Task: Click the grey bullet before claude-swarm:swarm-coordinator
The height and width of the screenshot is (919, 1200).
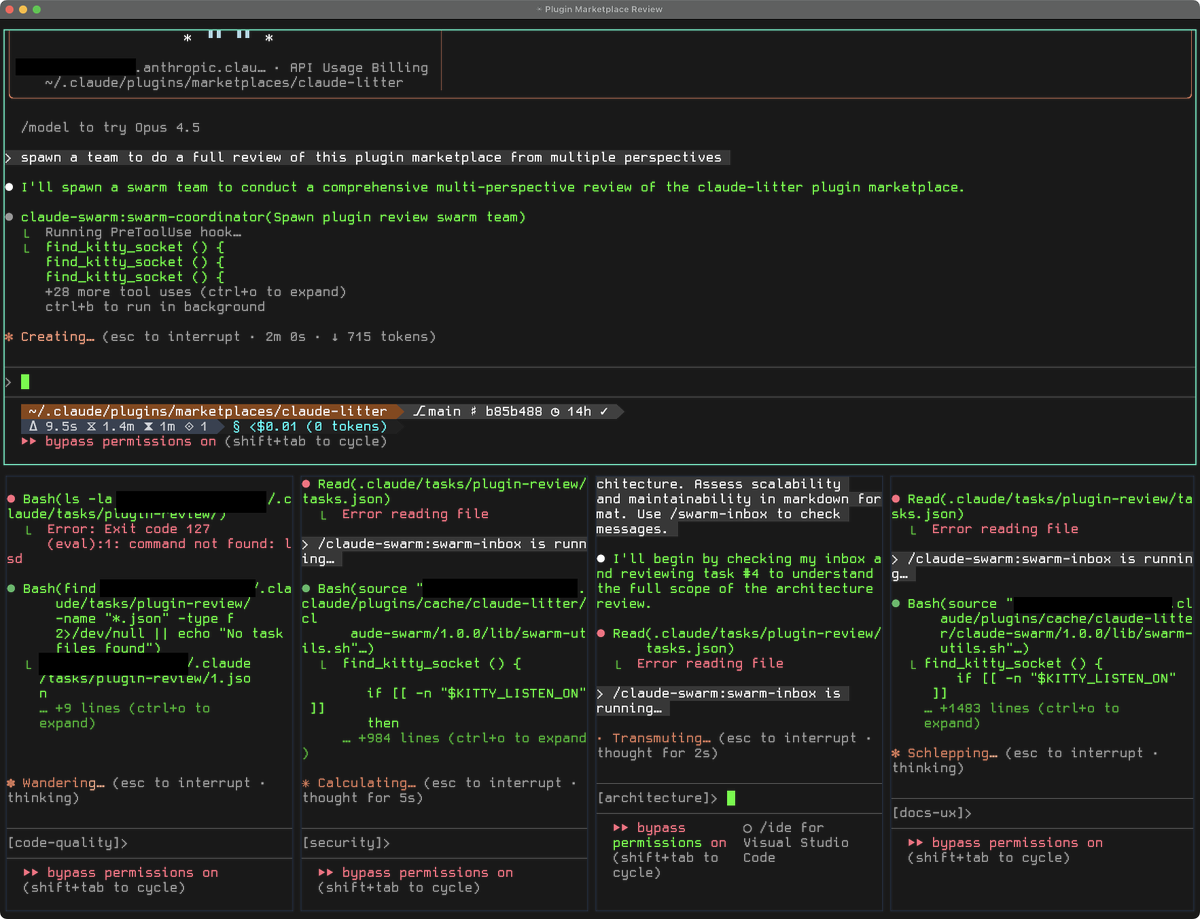Action: [x=9, y=217]
